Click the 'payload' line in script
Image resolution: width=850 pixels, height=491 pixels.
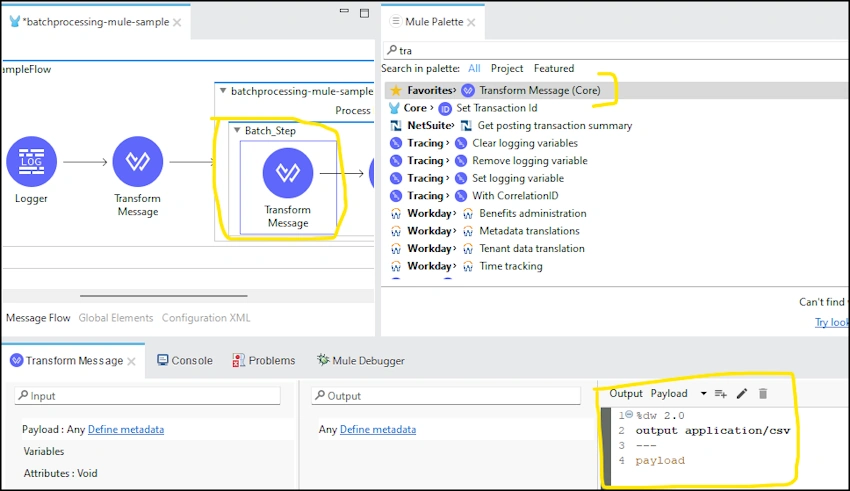660,461
